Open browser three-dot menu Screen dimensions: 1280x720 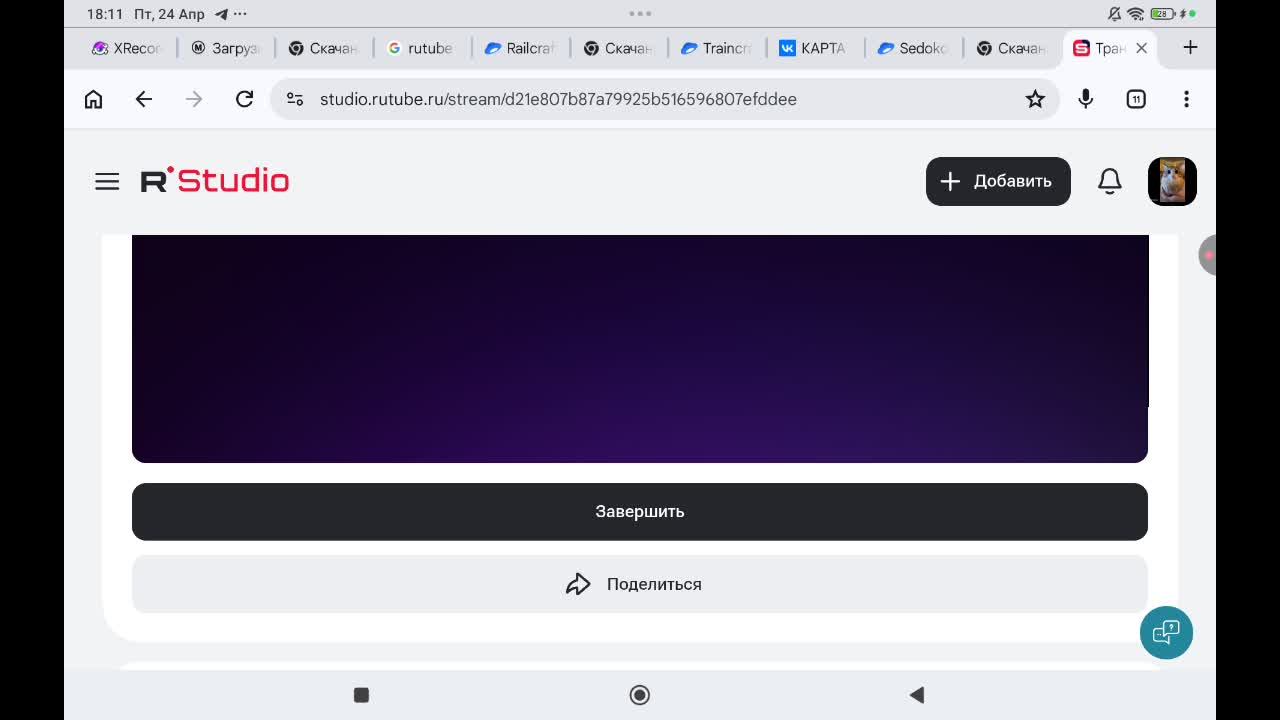[x=1186, y=99]
